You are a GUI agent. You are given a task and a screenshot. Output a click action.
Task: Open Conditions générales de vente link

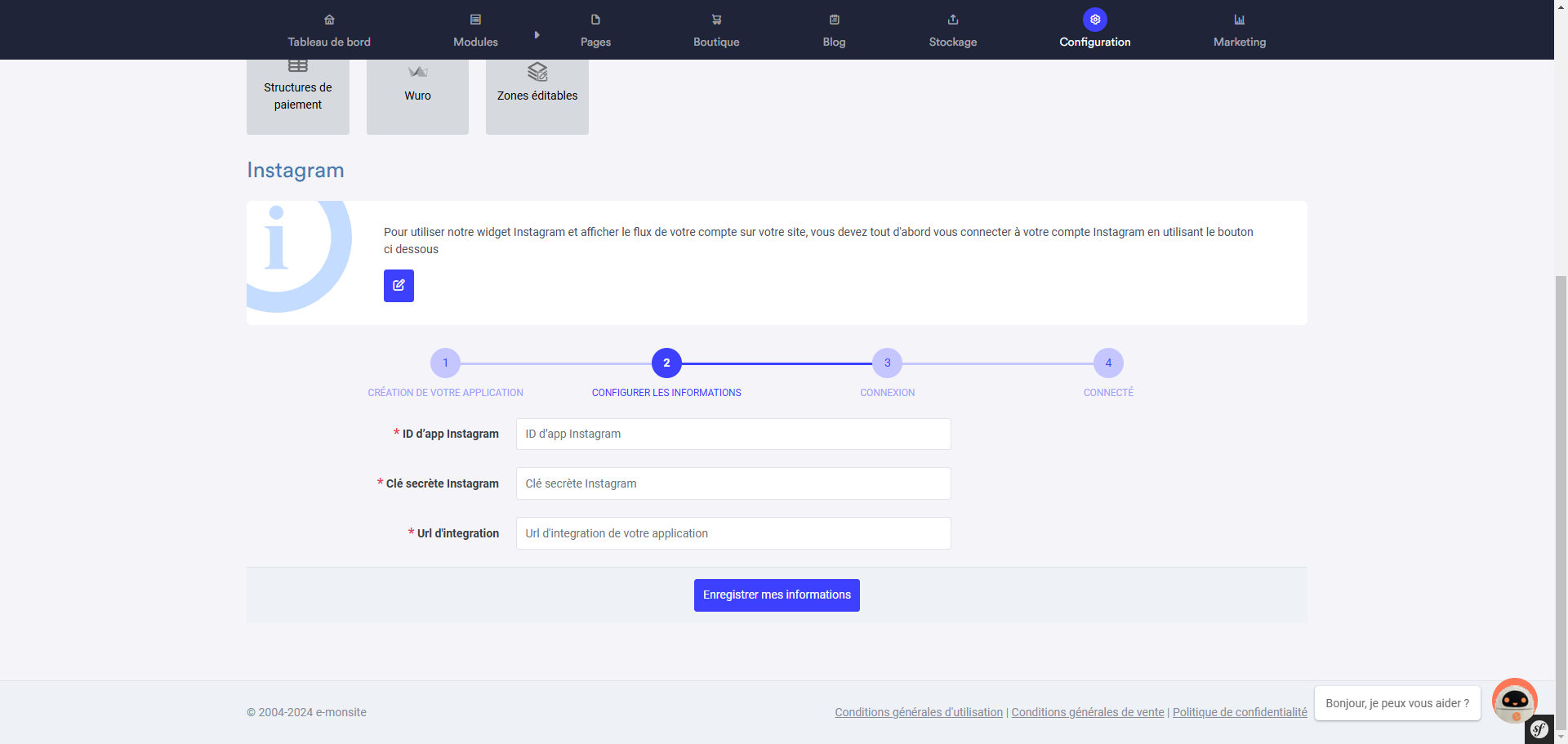click(1088, 712)
